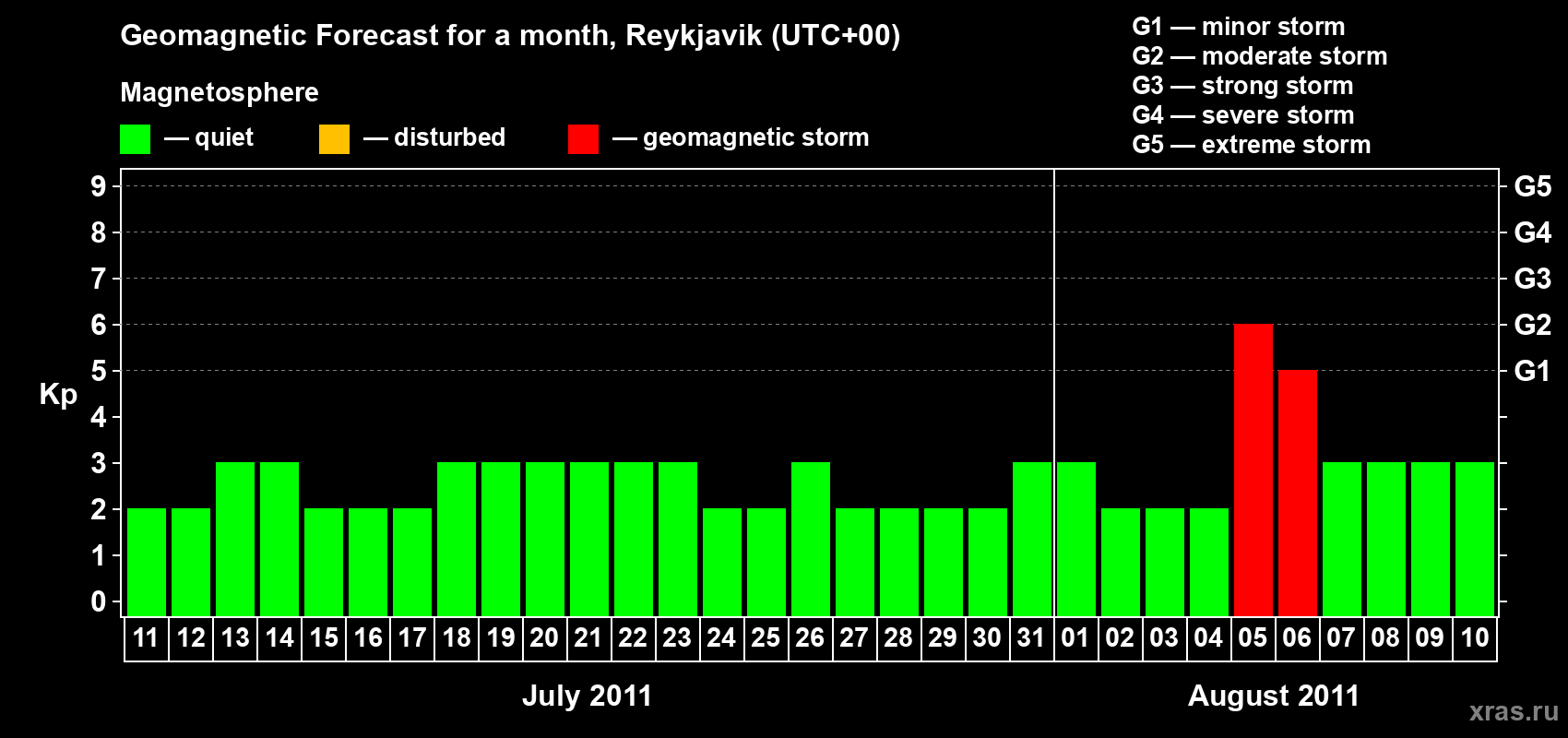Click the G5 right-axis label
Viewport: 1568px width, 738px height.
(x=1533, y=186)
